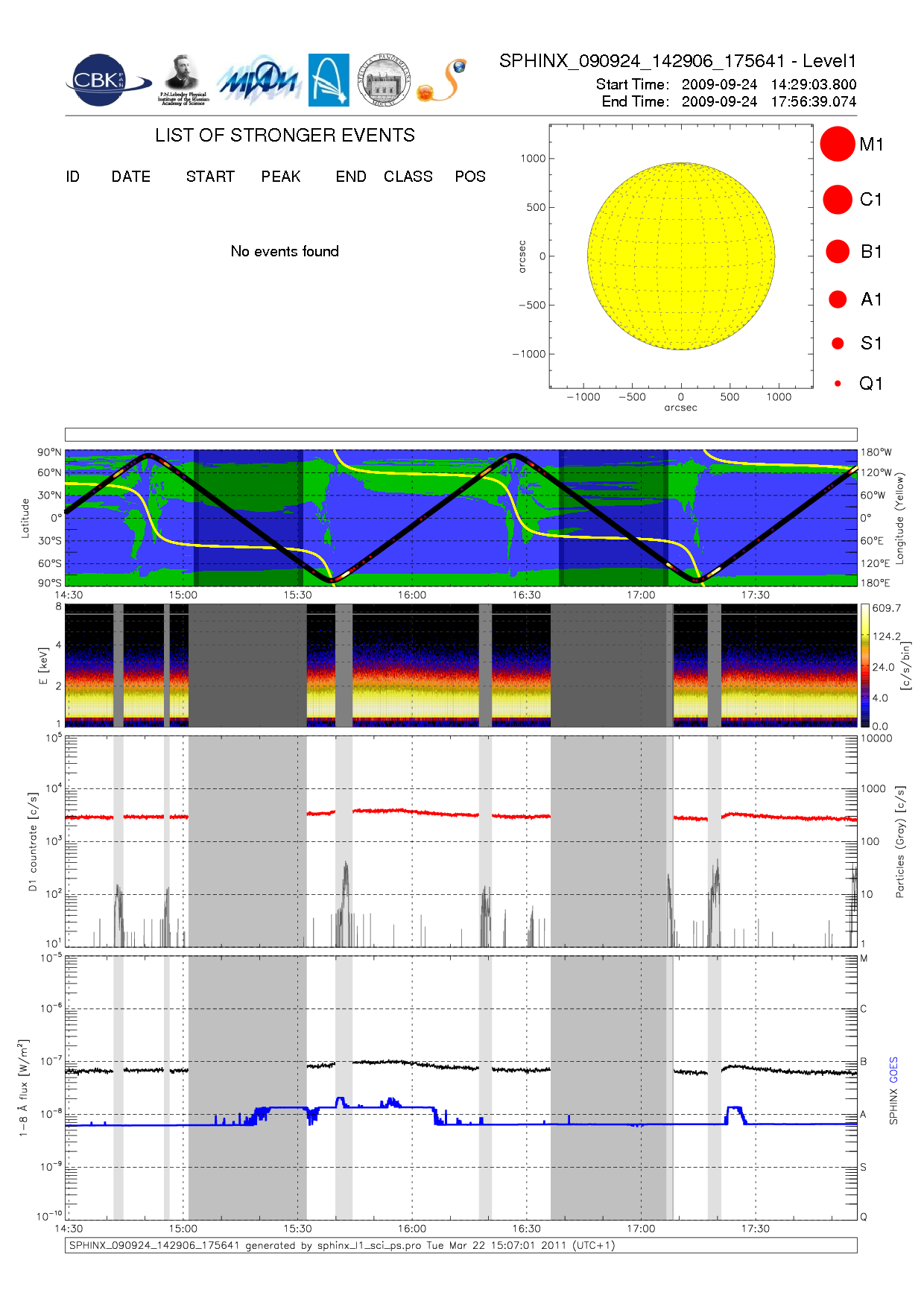Click the blue square arch logo
Image resolution: width=924 pixels, height=1307 pixels.
point(329,80)
